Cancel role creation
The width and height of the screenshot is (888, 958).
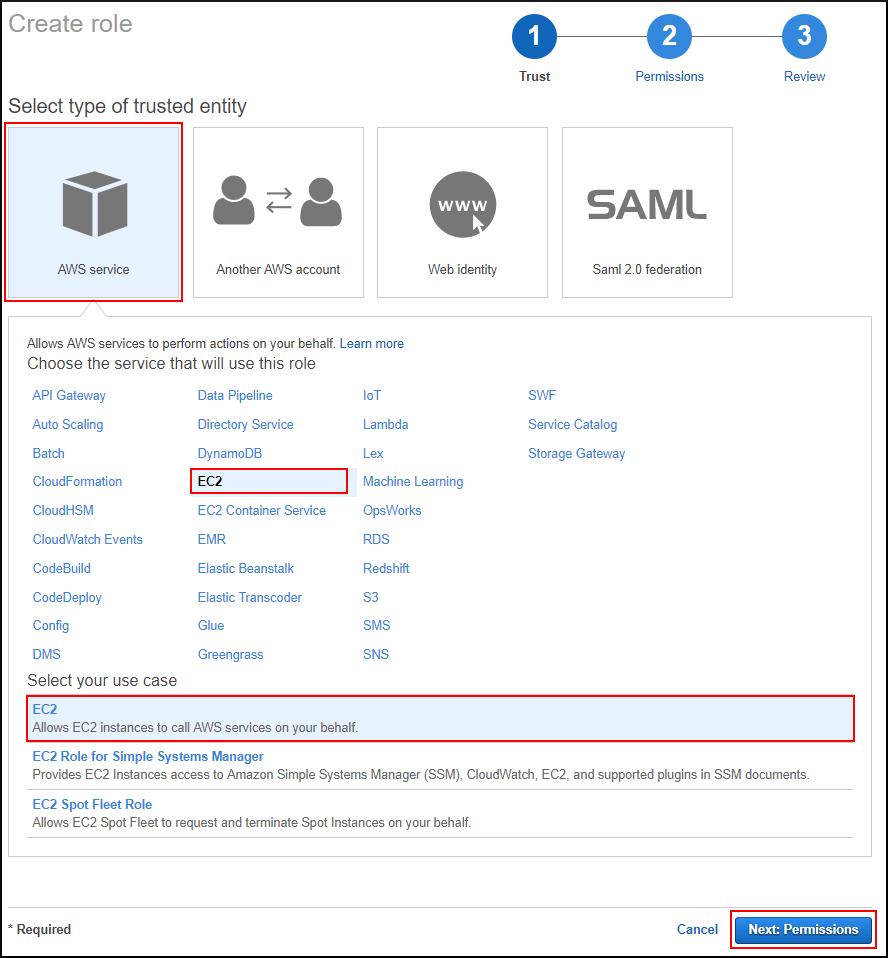pyautogui.click(x=697, y=929)
